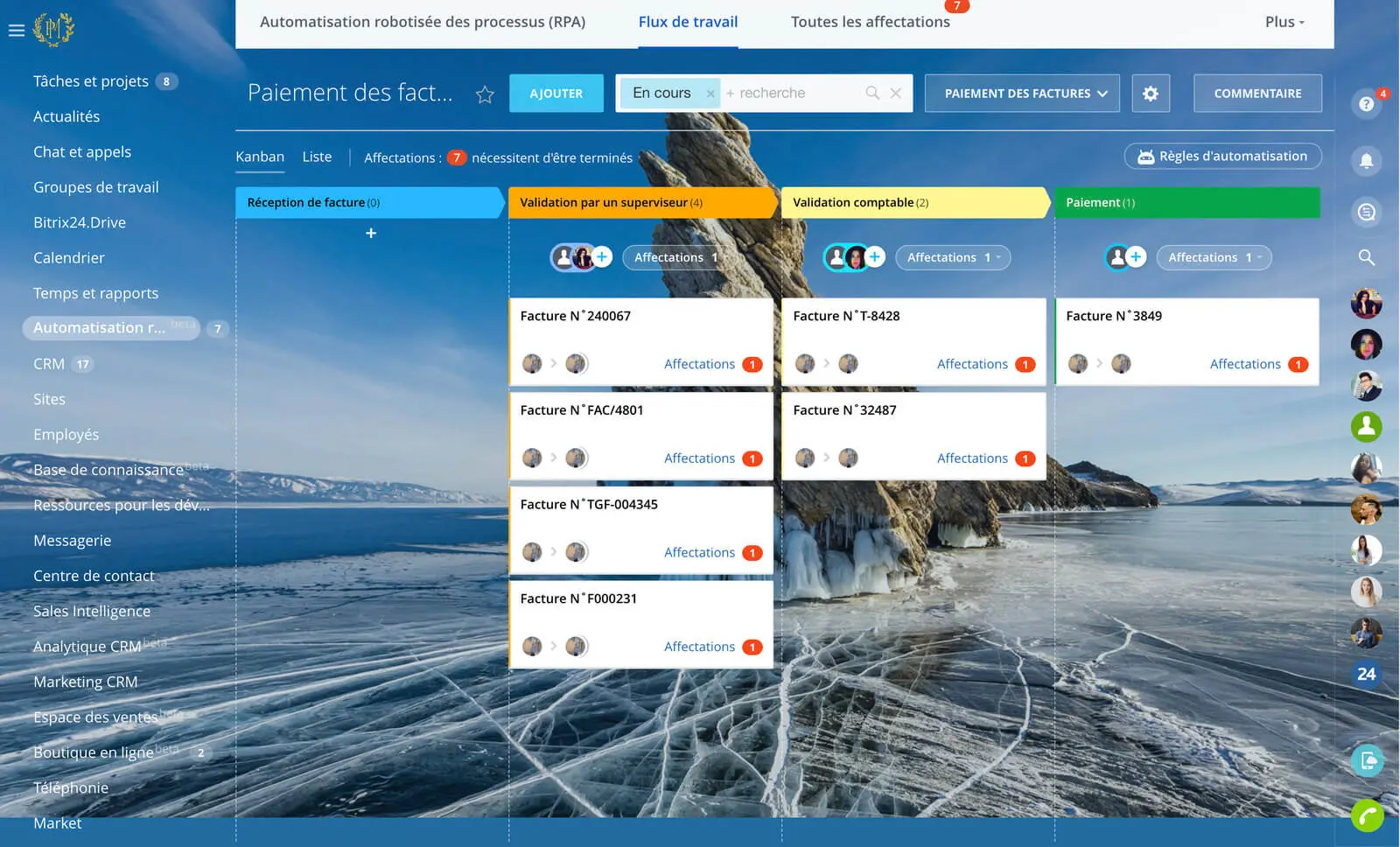Add item with plus in Réception de facture
Viewport: 1400px width, 847px height.
[x=371, y=234]
